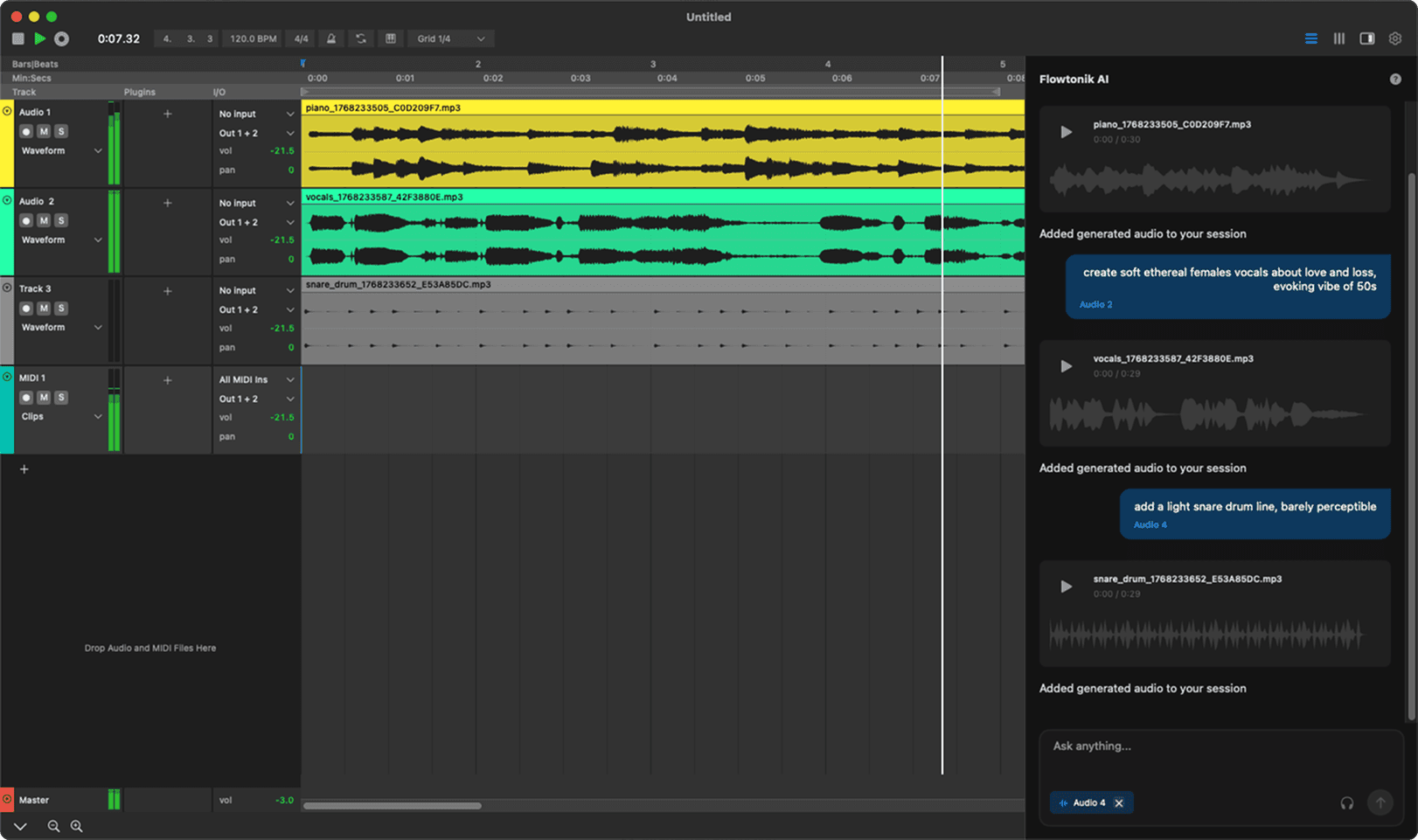Open the Grid 1/4 dropdown

point(450,38)
